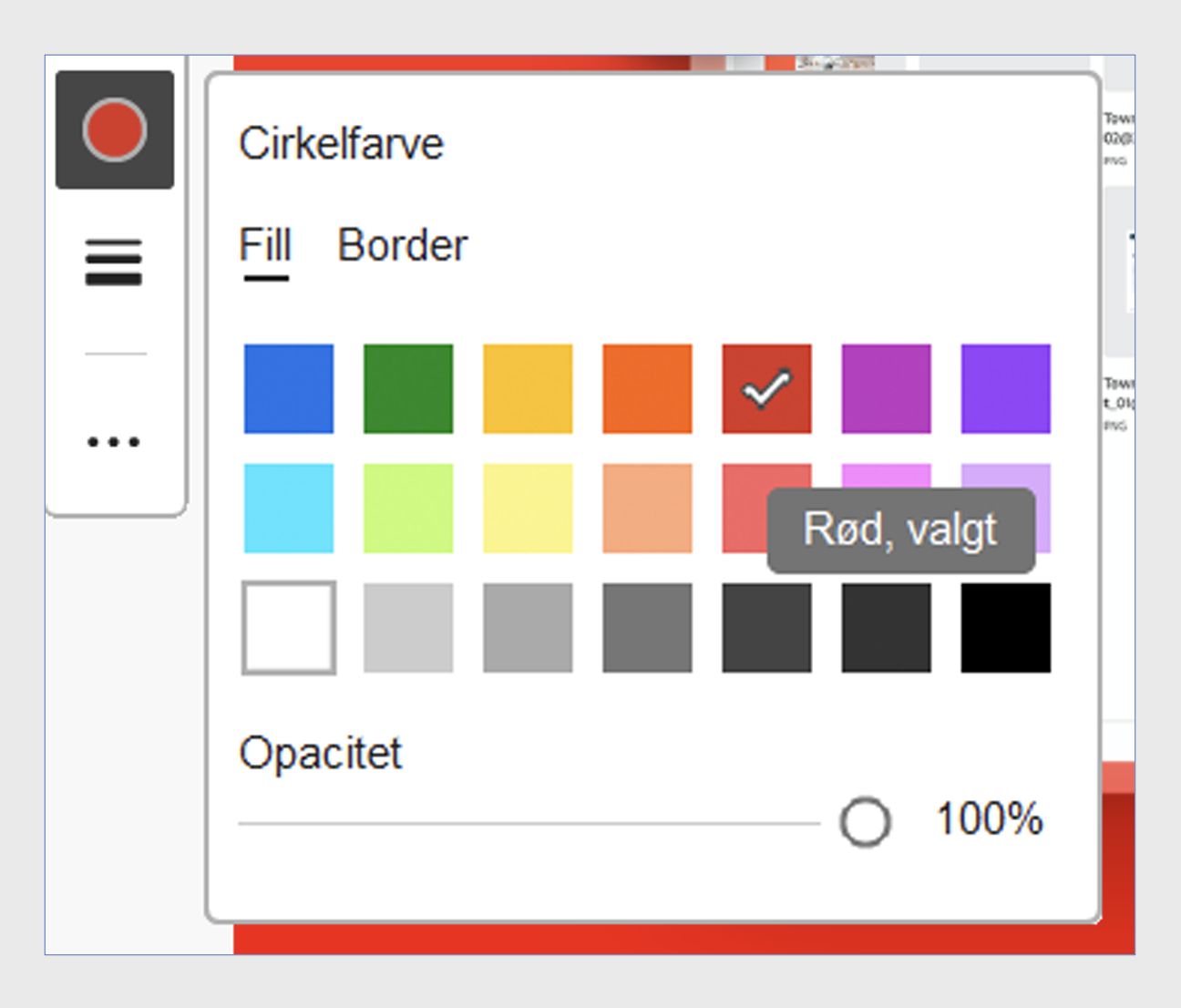
Task: Pick the pale yellow color swatch
Action: click(528, 509)
